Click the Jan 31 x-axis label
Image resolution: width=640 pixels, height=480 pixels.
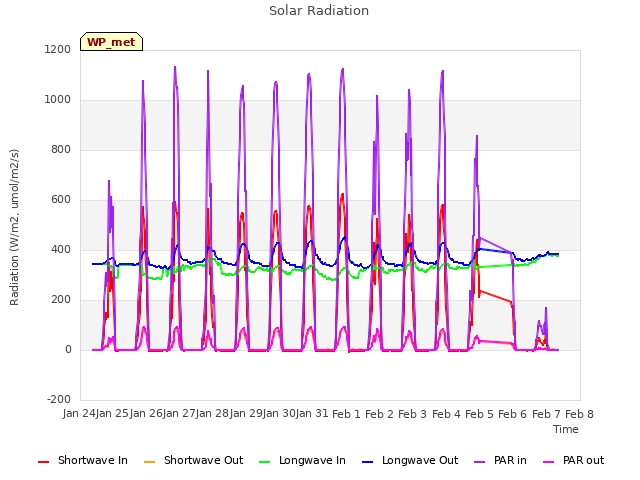click(x=312, y=414)
